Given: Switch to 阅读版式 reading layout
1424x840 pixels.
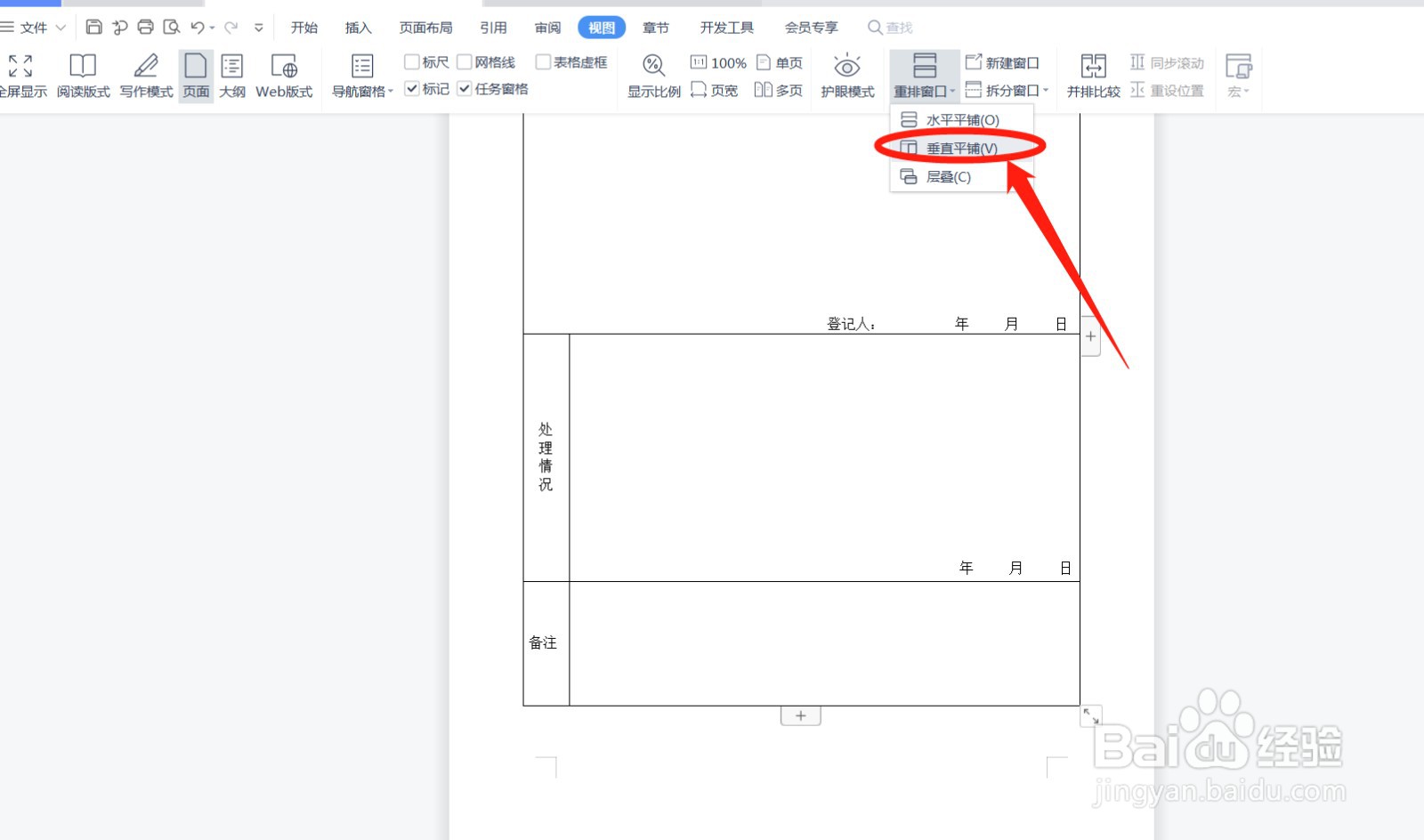Looking at the screenshot, I should click(x=84, y=75).
